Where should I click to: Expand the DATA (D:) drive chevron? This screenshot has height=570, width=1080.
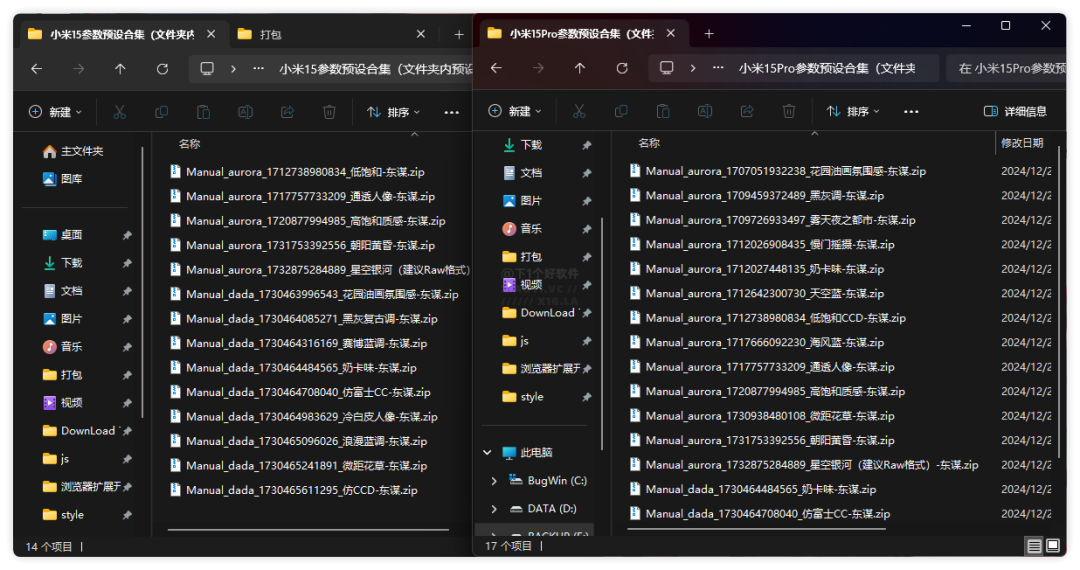coord(494,509)
